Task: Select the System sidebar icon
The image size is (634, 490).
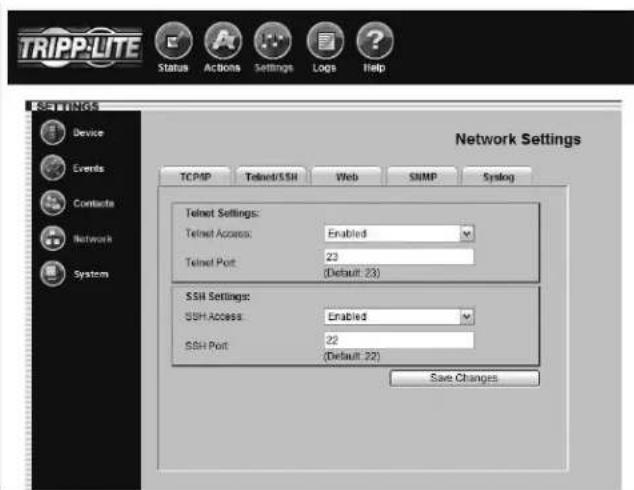Action: (x=53, y=274)
